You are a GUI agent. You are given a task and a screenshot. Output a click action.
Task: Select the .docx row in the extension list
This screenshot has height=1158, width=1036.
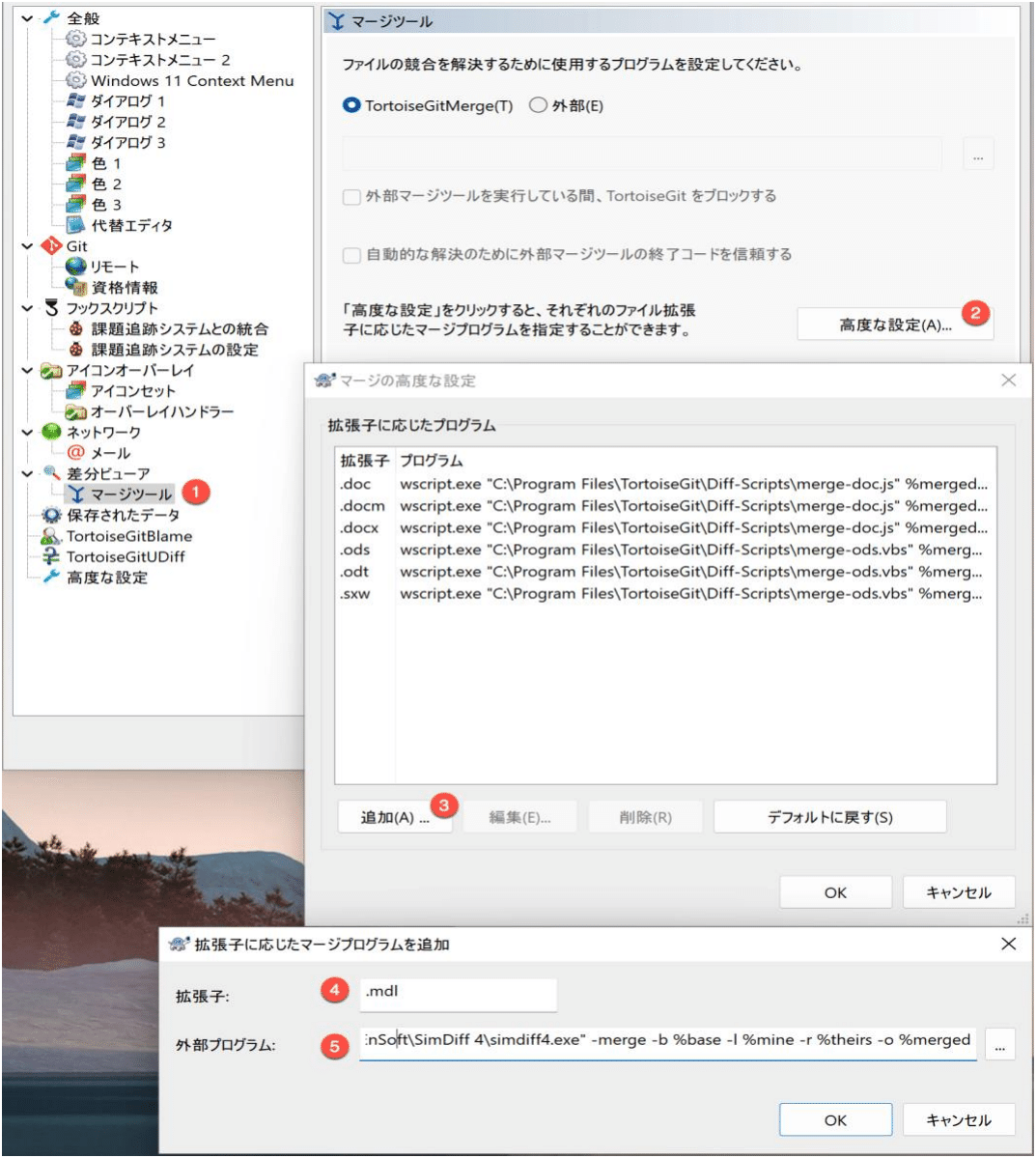click(x=664, y=527)
